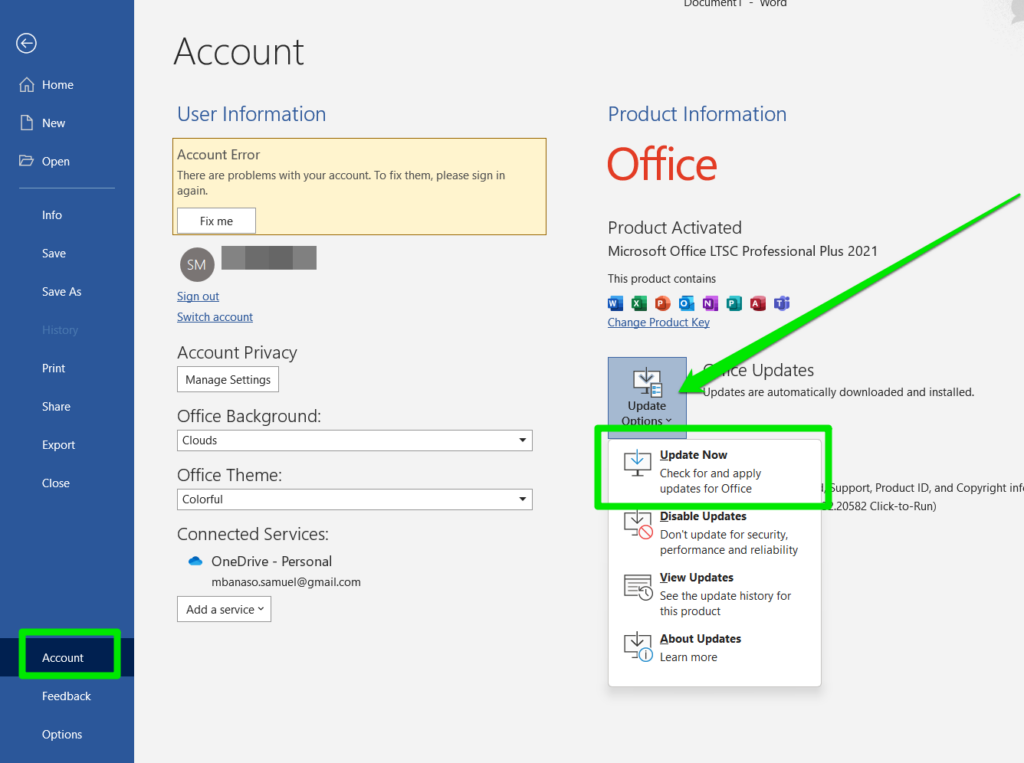Open the Office Theme dropdown
Image resolution: width=1024 pixels, height=763 pixels.
click(521, 499)
